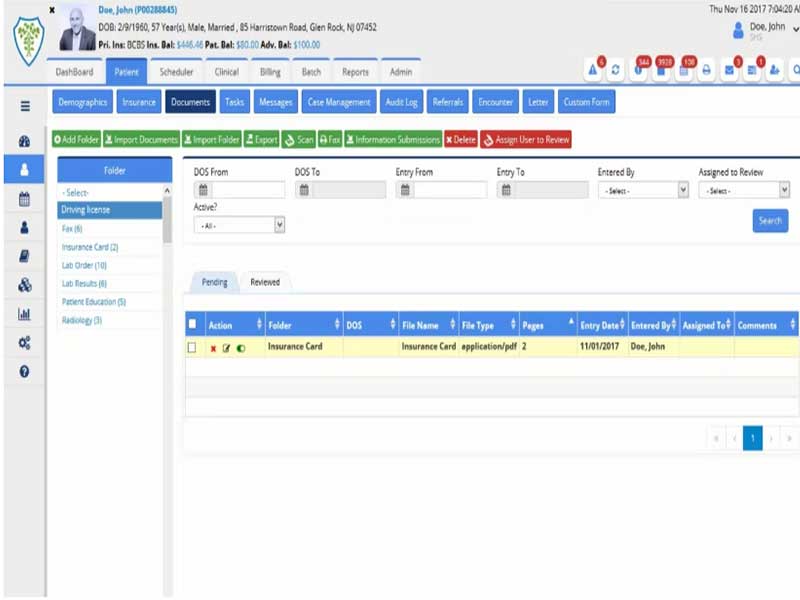This screenshot has height=600, width=800.
Task: Select the Radiology (3) folder
Action: tap(82, 320)
